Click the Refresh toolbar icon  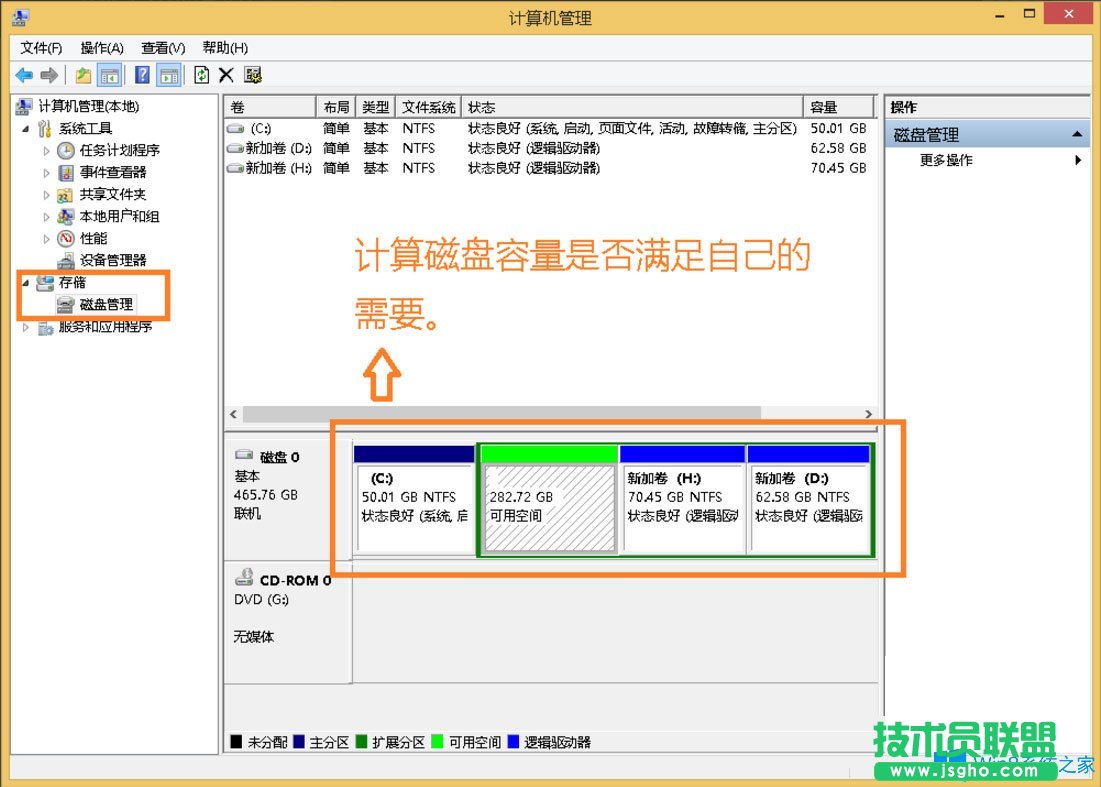click(x=201, y=75)
